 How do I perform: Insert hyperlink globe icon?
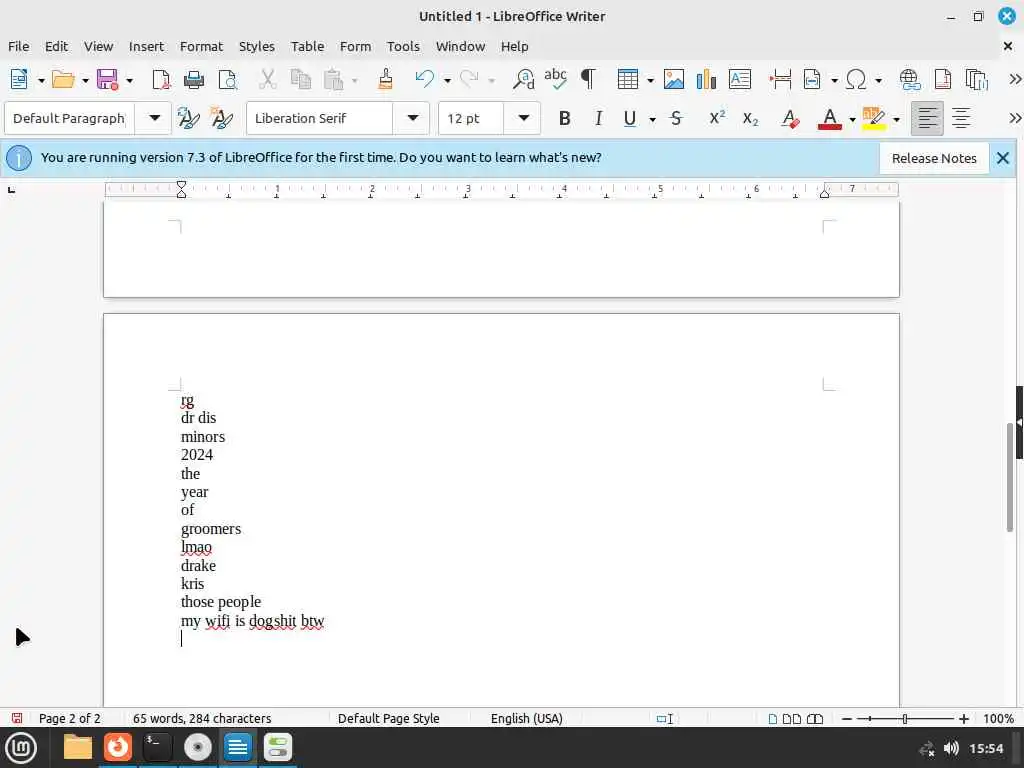click(910, 80)
